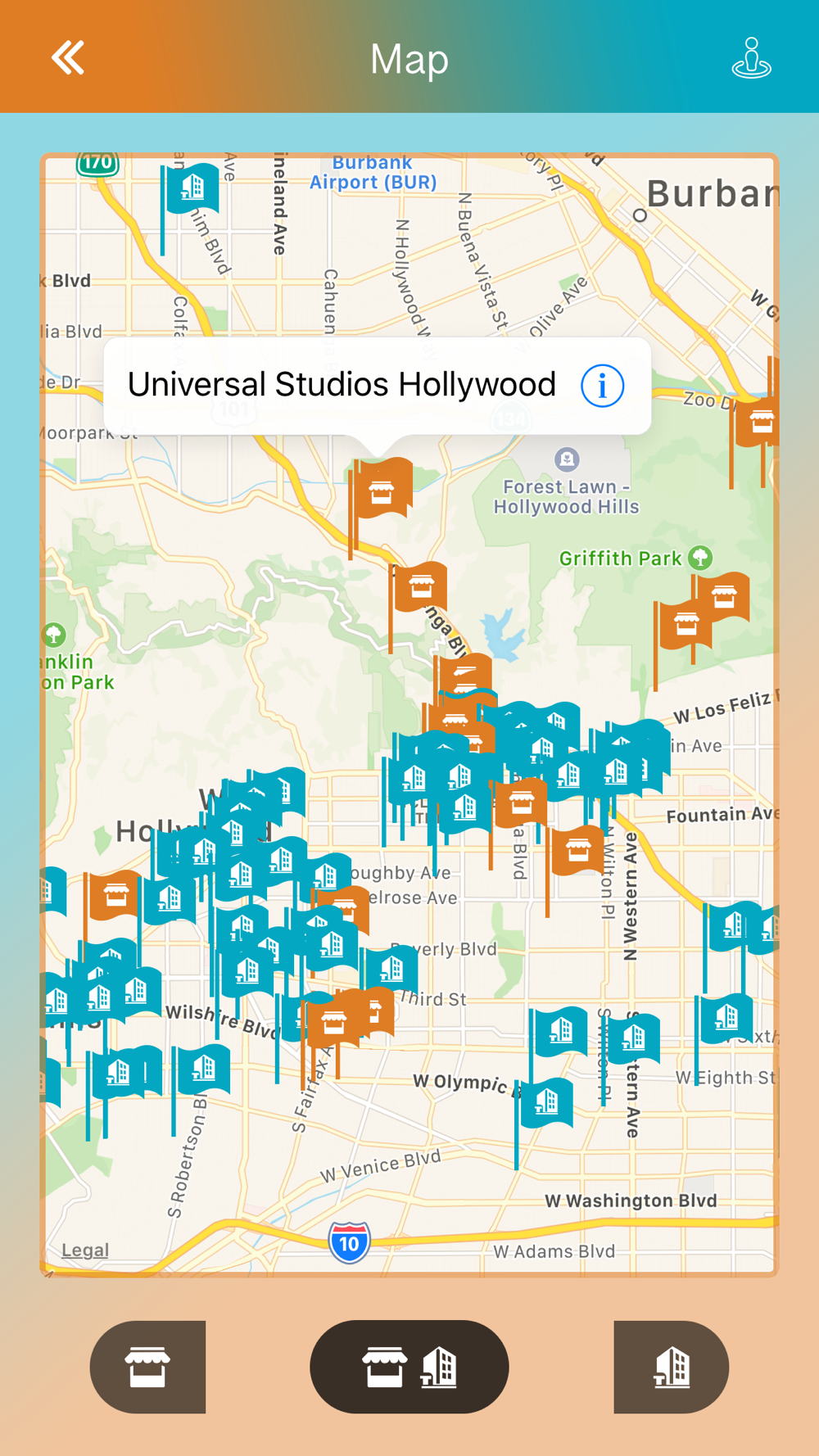Tap the Map title in header
Screen dimensions: 819x1456
409,59
